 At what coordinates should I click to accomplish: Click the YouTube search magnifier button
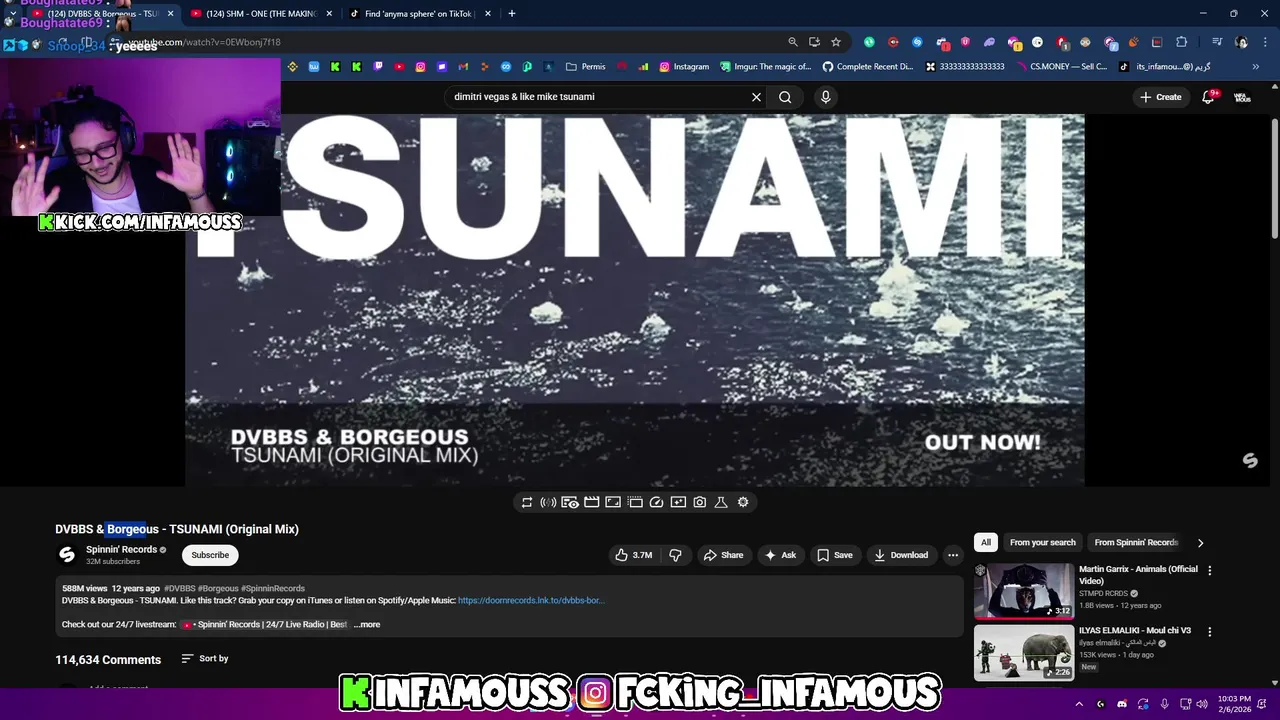click(x=785, y=97)
